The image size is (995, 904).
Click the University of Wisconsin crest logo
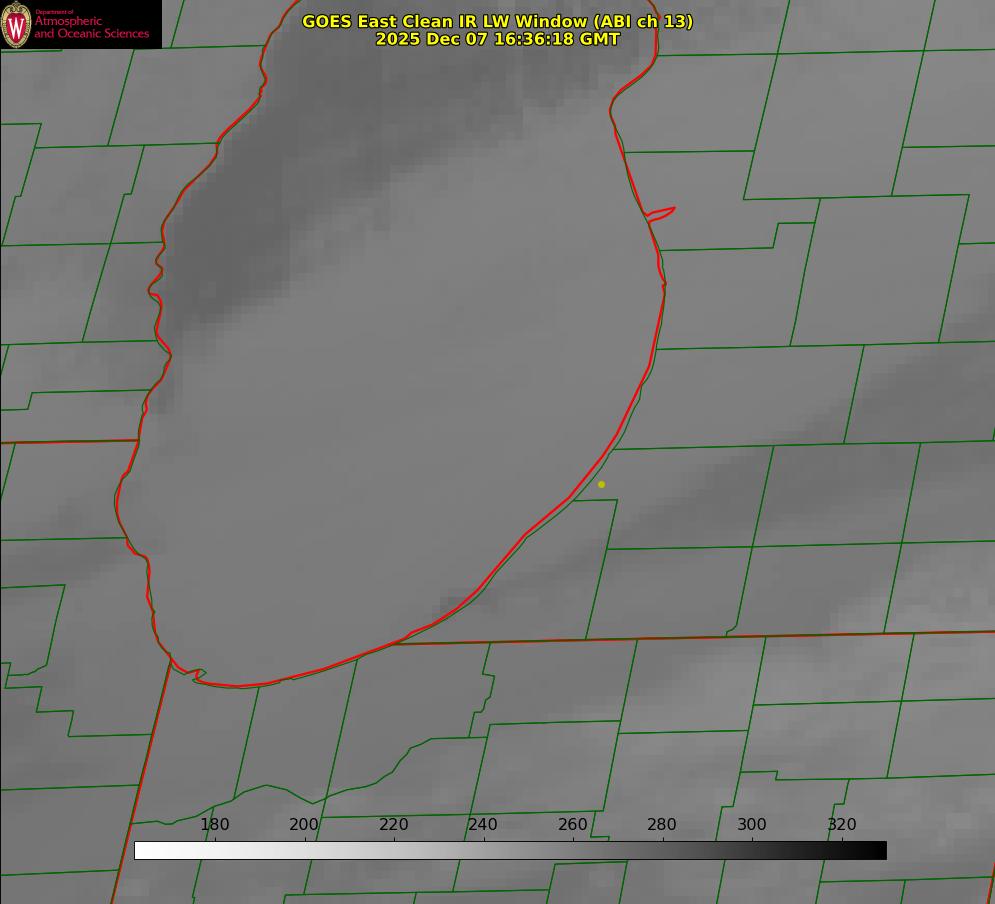tap(16, 24)
